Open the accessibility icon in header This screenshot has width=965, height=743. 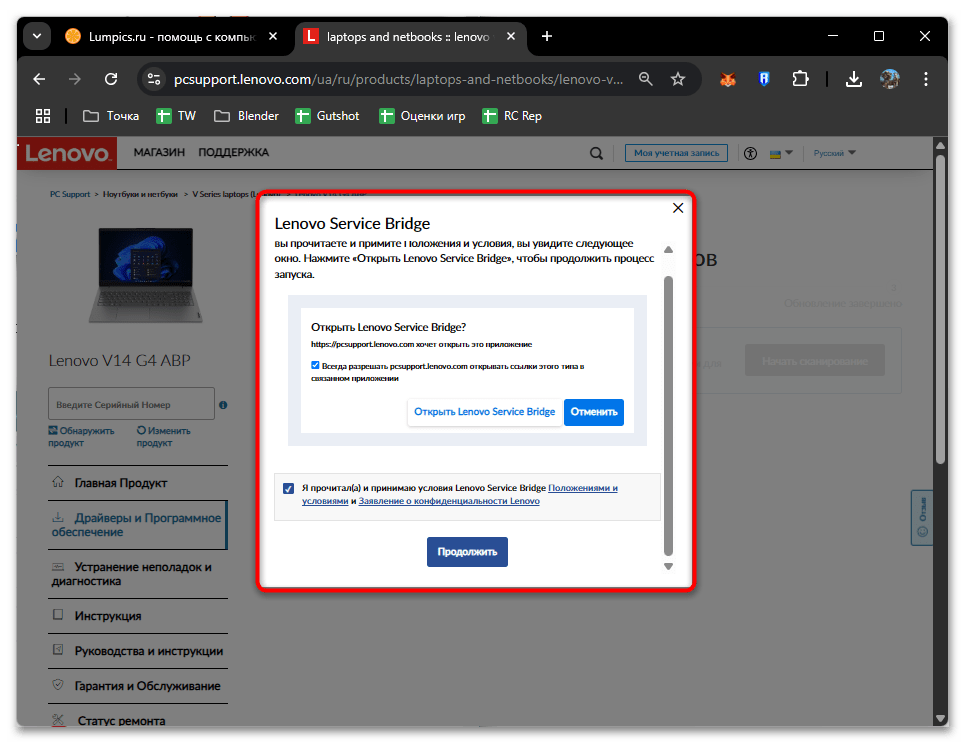[750, 153]
